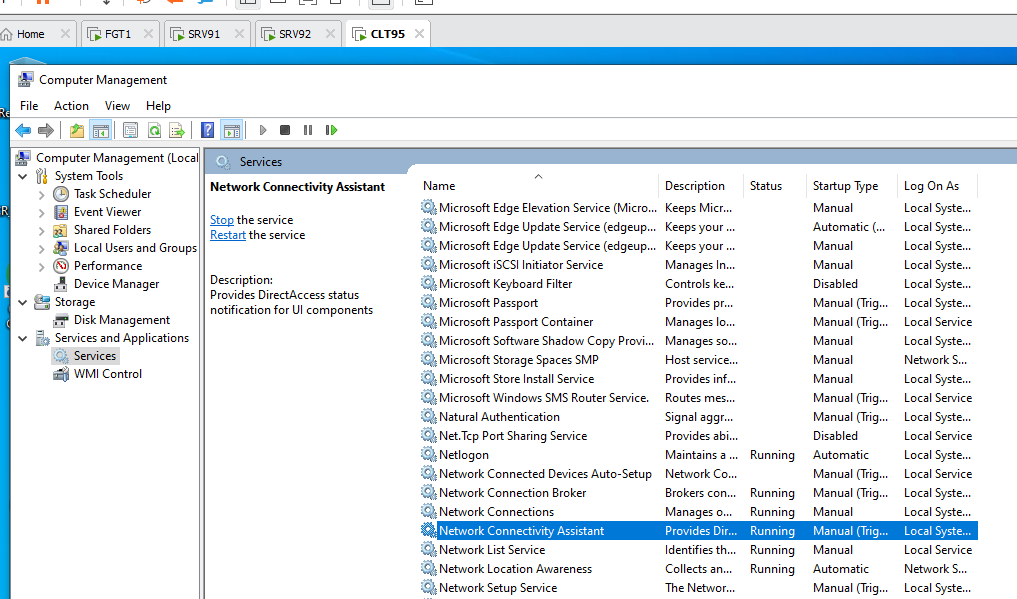Select Computer Management (Local) root node

point(117,158)
